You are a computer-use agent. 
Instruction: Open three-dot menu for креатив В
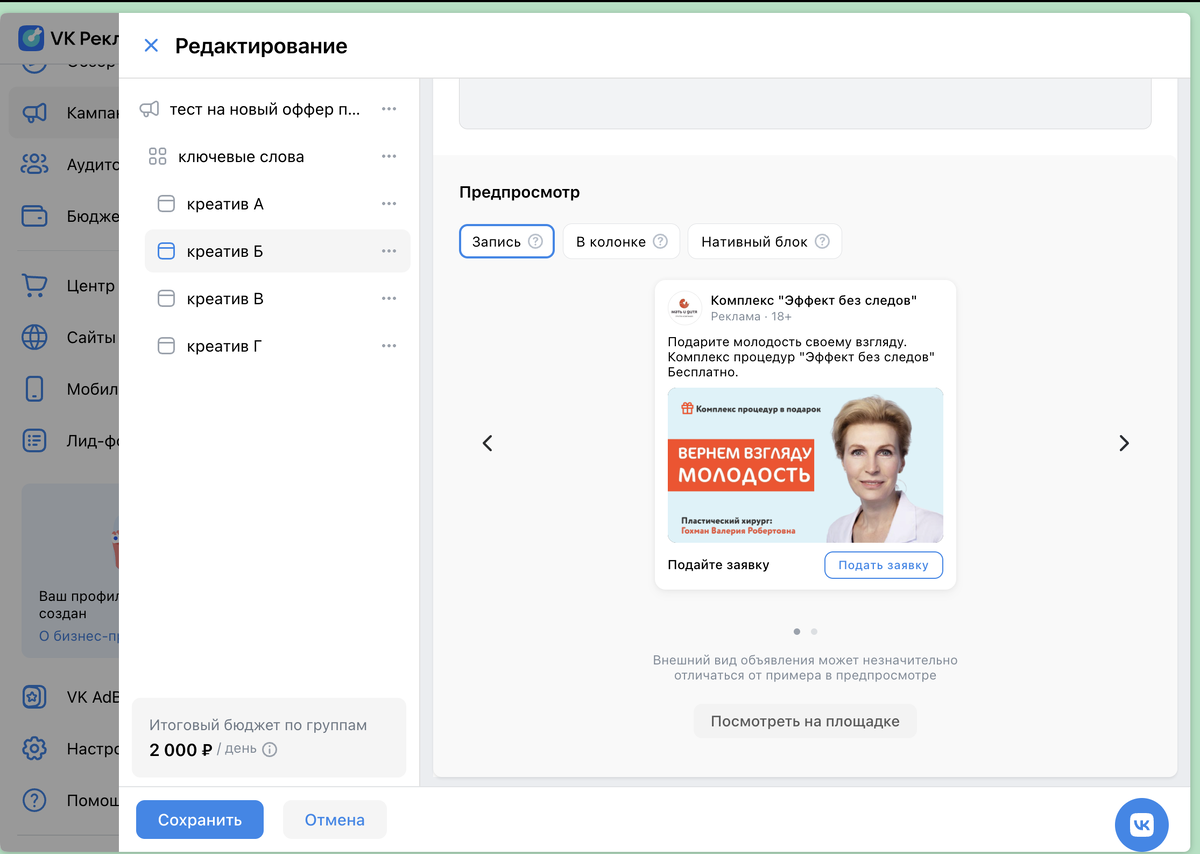[x=389, y=298]
